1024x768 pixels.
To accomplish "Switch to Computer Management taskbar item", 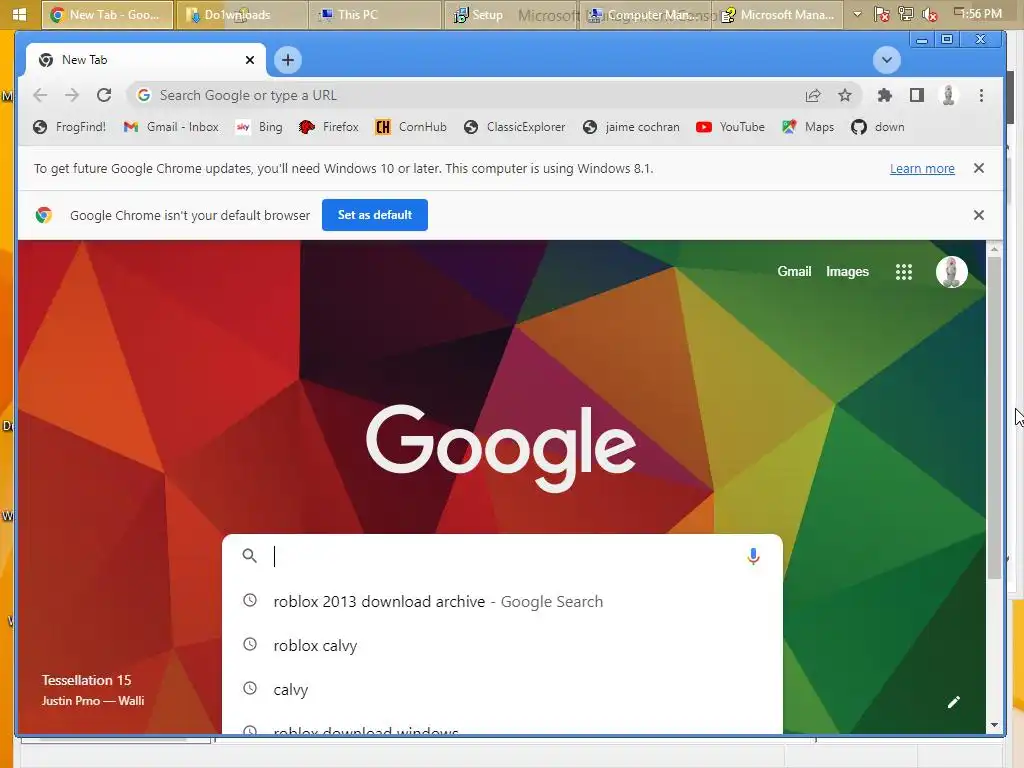I will 647,14.
